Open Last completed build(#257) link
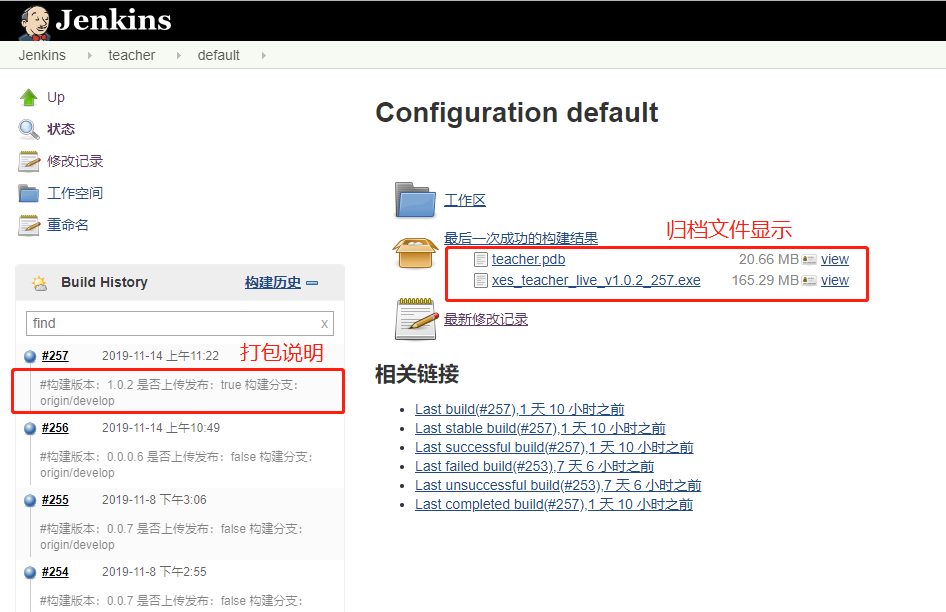 554,505
